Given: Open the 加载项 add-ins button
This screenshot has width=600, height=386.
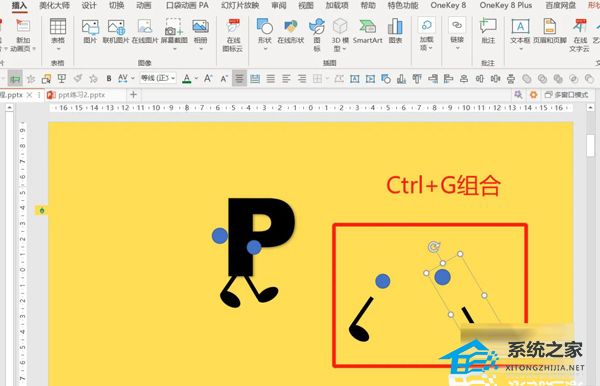Looking at the screenshot, I should 426,34.
